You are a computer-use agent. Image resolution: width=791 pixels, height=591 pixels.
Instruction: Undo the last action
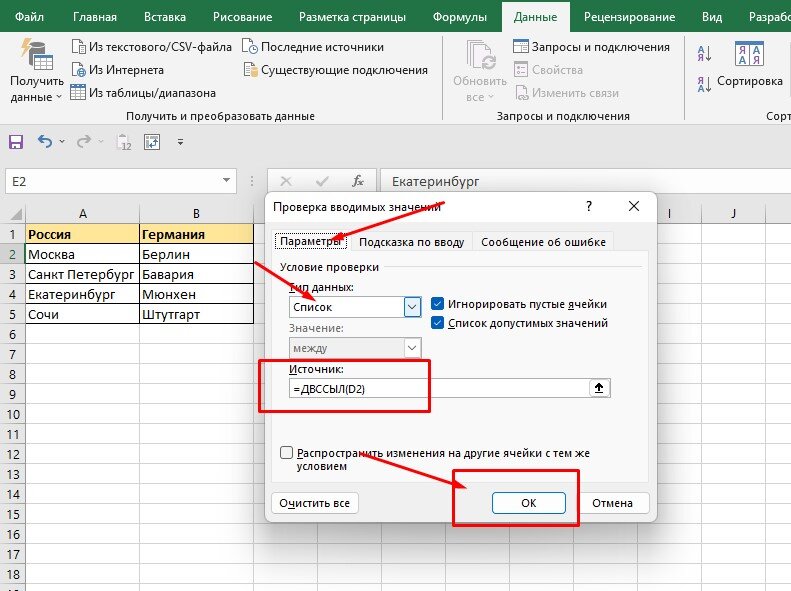pos(45,142)
